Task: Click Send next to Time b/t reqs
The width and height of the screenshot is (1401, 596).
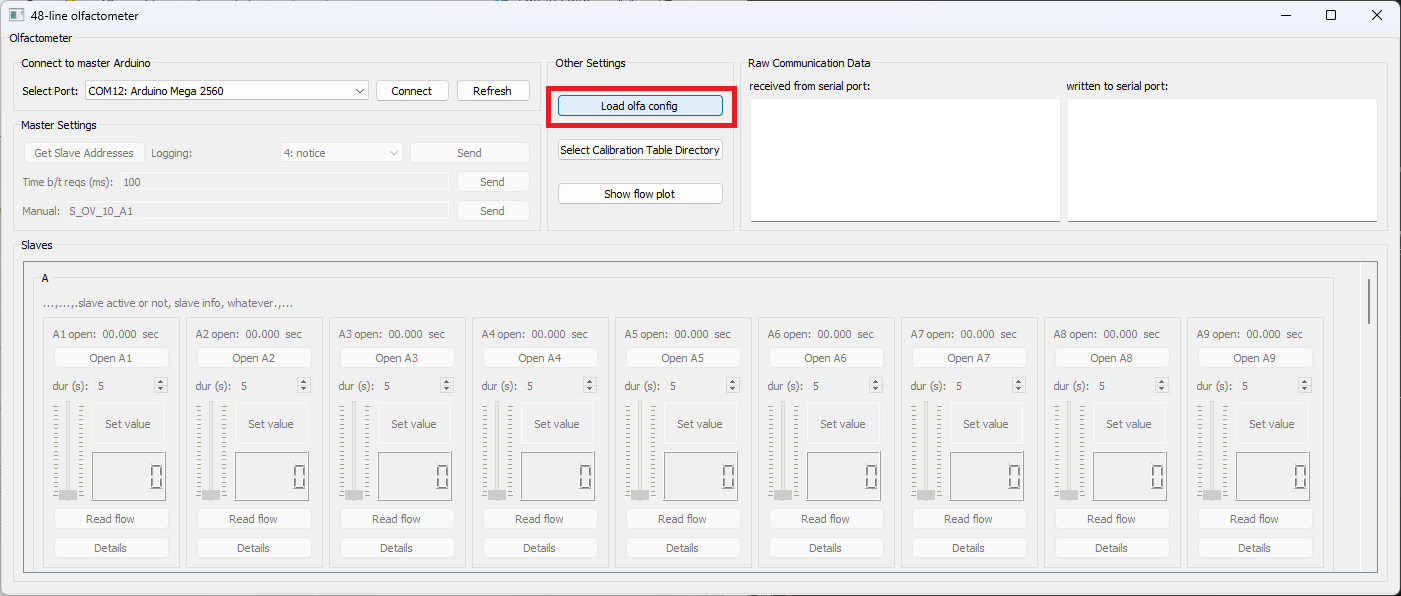Action: [493, 182]
